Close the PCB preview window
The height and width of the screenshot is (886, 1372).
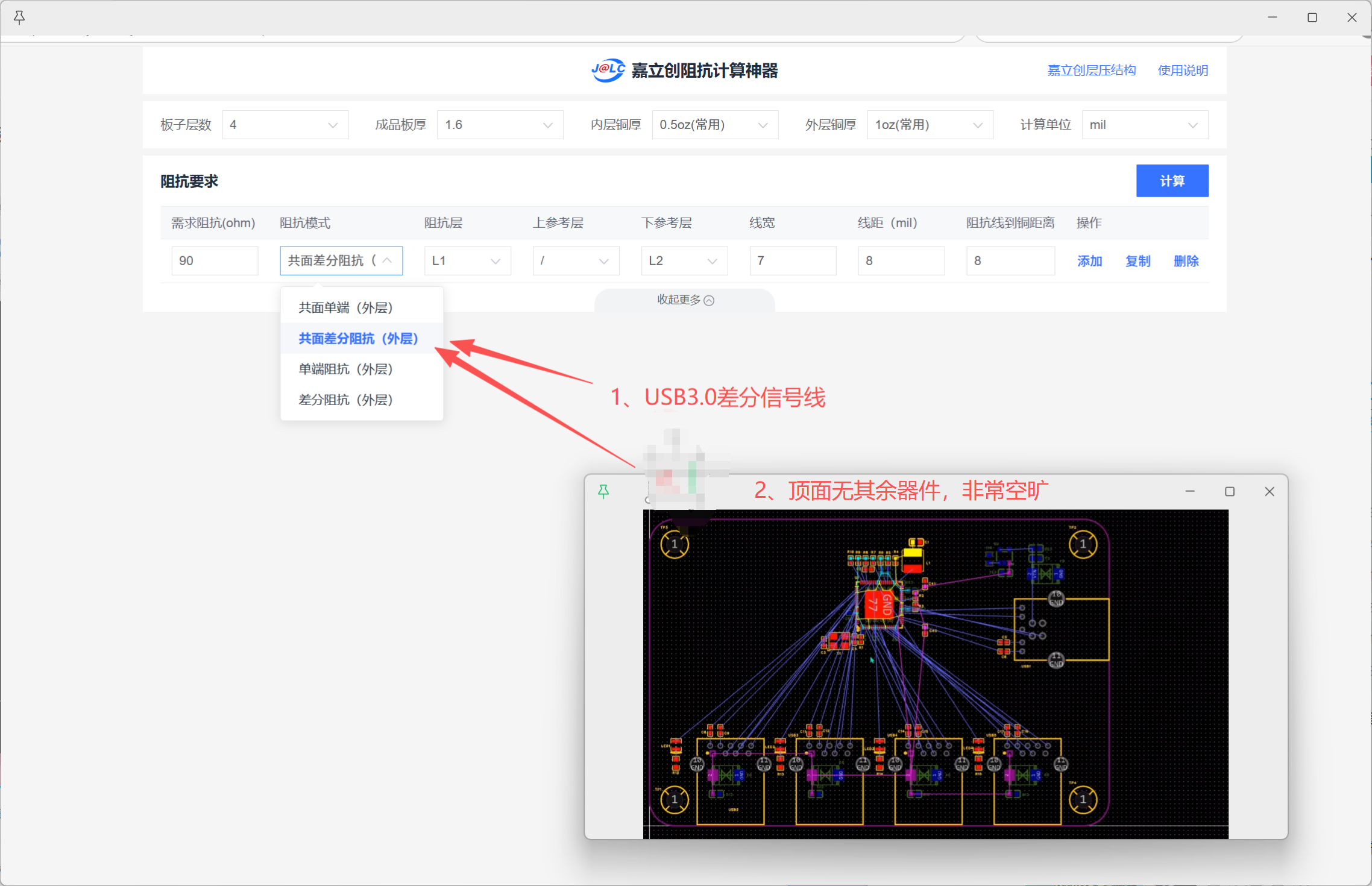1270,492
